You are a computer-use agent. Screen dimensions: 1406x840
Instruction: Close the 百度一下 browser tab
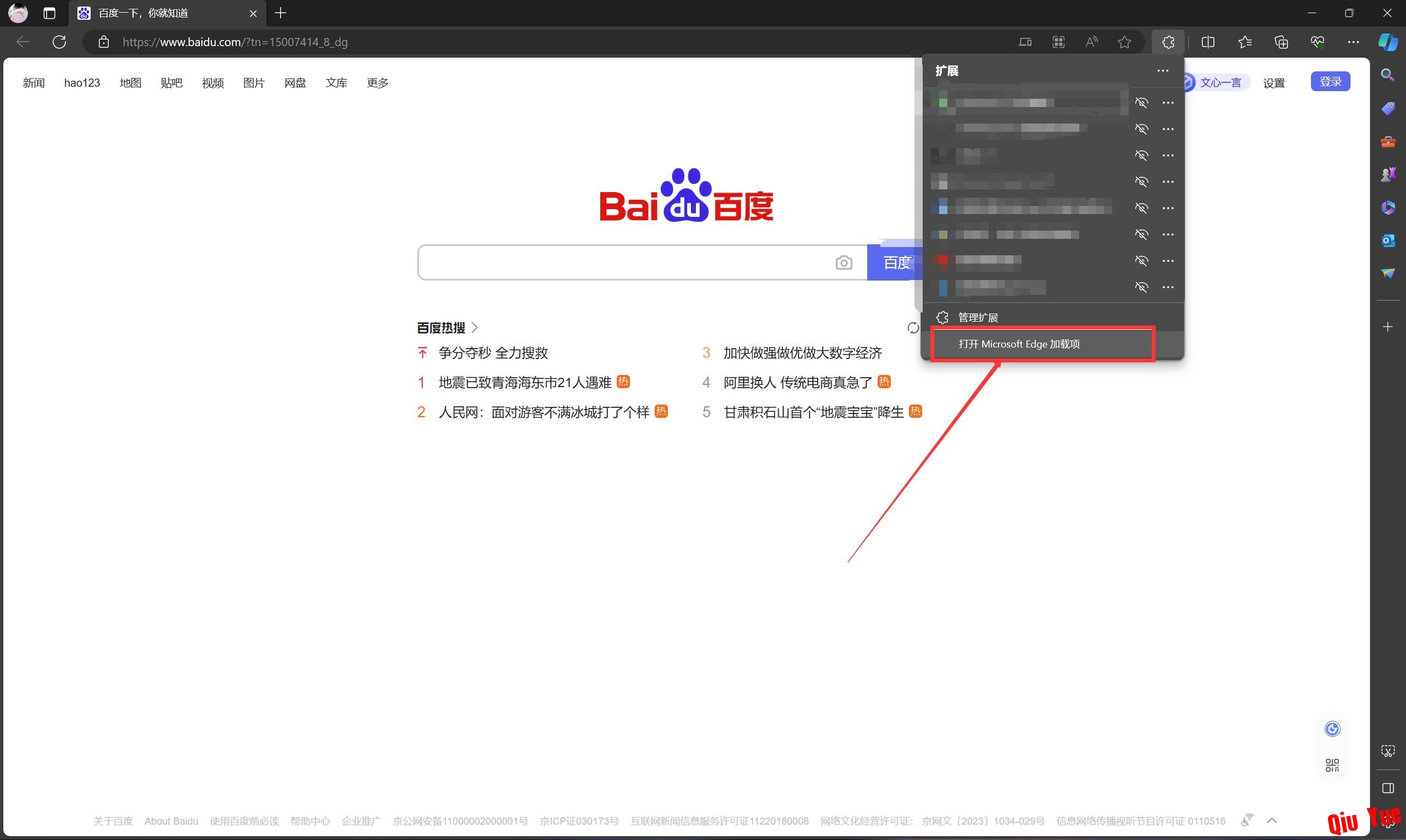[253, 13]
